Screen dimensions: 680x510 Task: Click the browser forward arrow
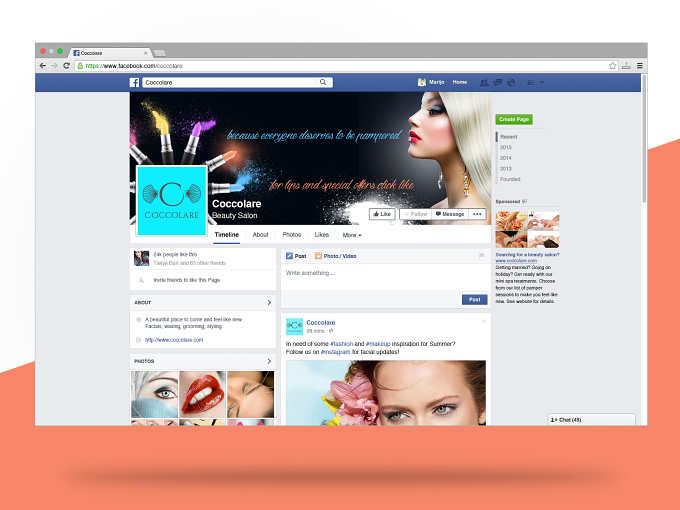[x=54, y=65]
